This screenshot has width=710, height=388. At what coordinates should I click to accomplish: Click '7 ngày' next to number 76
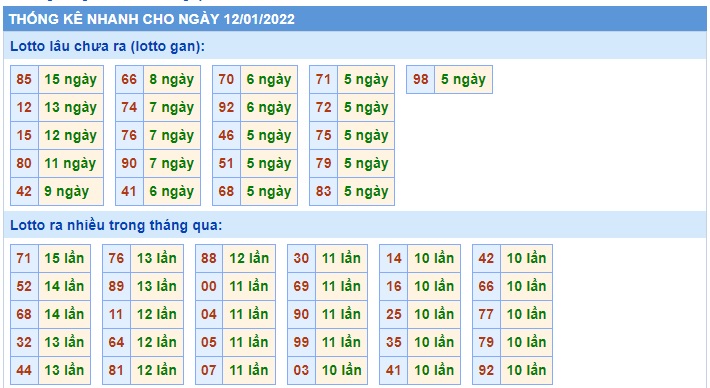tap(172, 135)
